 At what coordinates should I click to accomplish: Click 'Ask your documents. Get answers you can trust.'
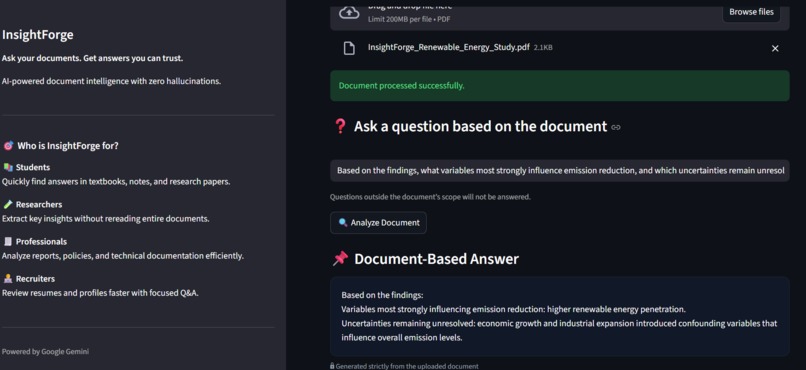point(93,58)
